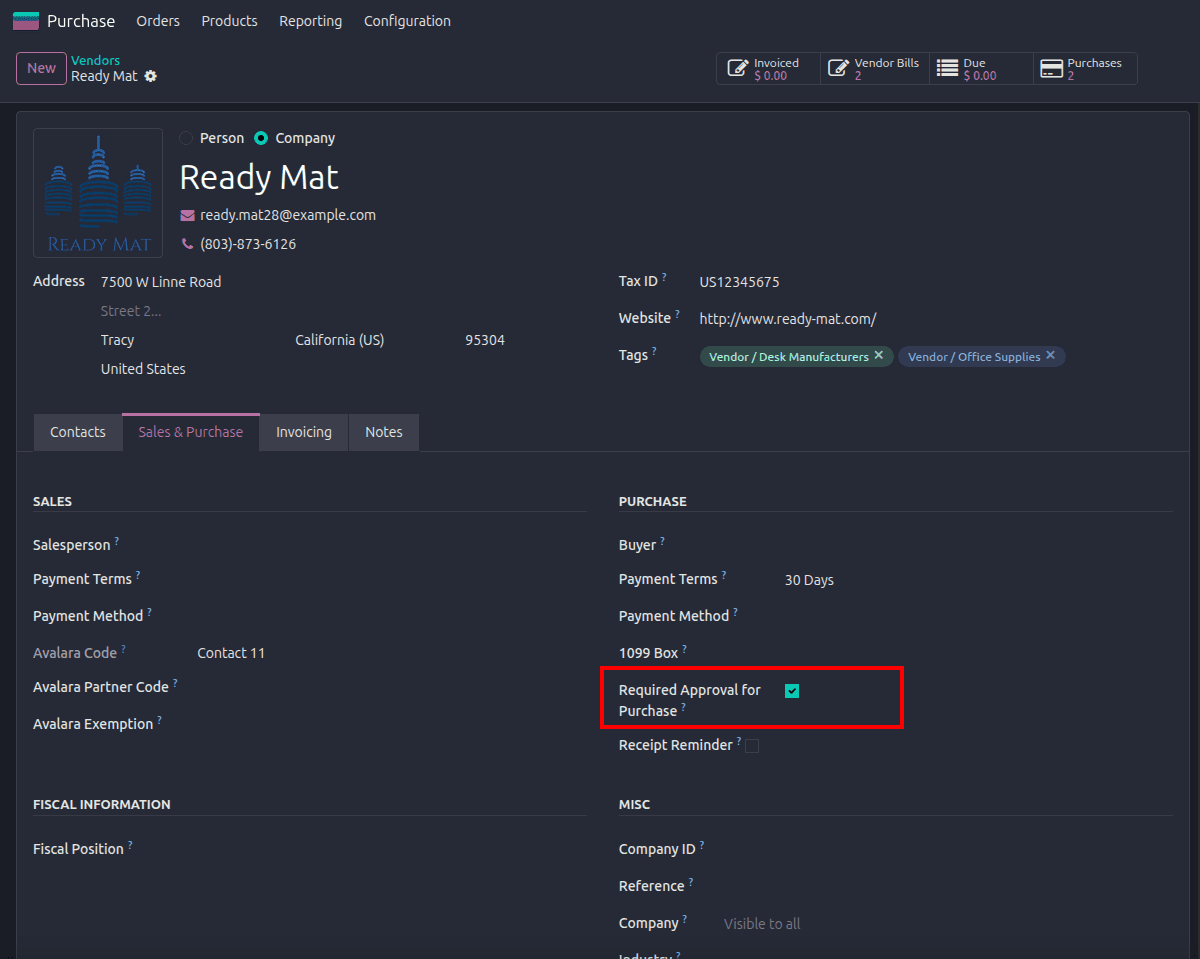This screenshot has height=959, width=1200.
Task: Open the Purchase app home icon
Action: [x=26, y=21]
